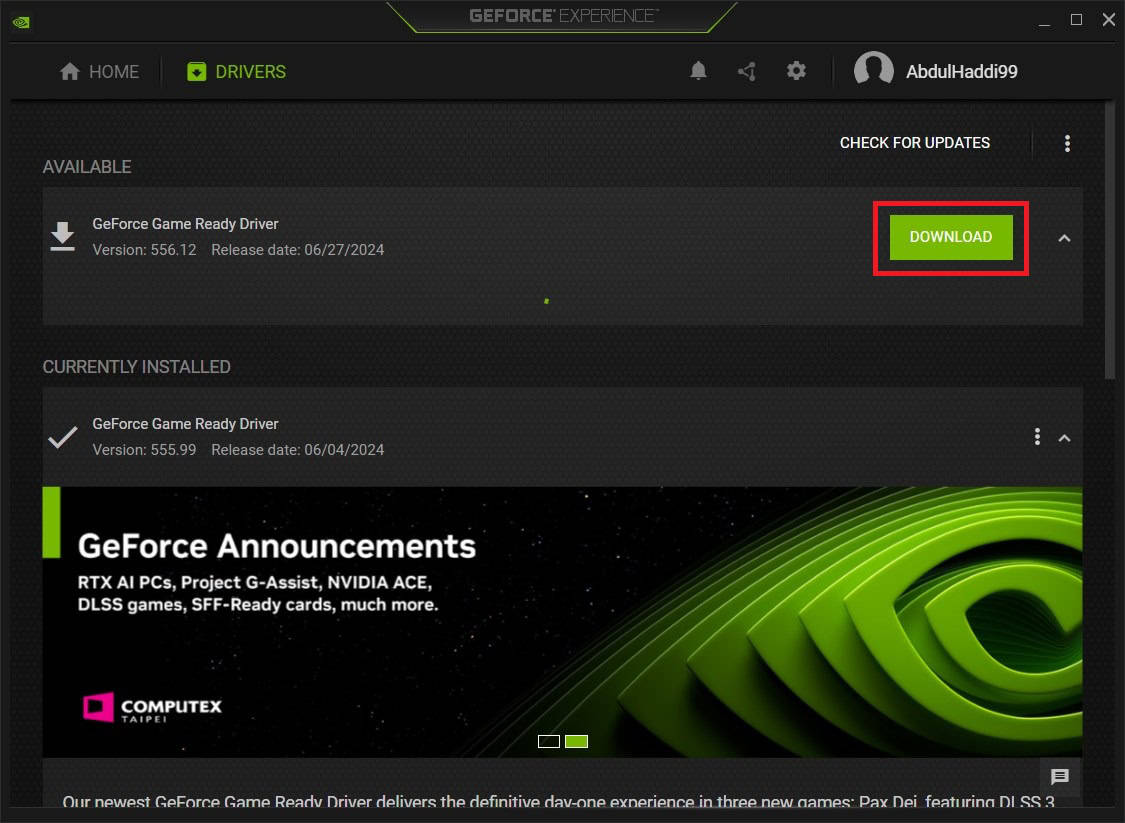Click the home house icon
The width and height of the screenshot is (1125, 823).
[x=70, y=71]
